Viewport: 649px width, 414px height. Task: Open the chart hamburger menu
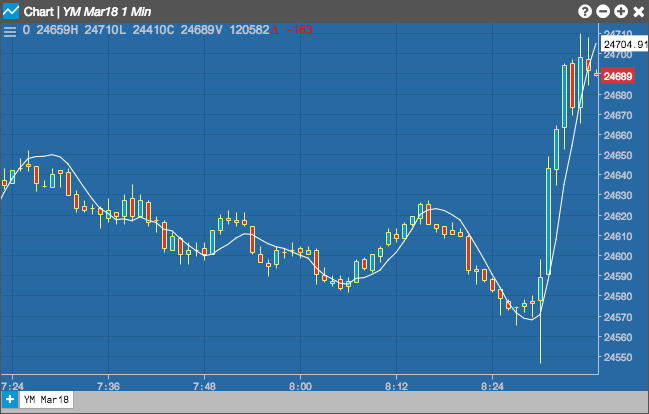(x=10, y=30)
